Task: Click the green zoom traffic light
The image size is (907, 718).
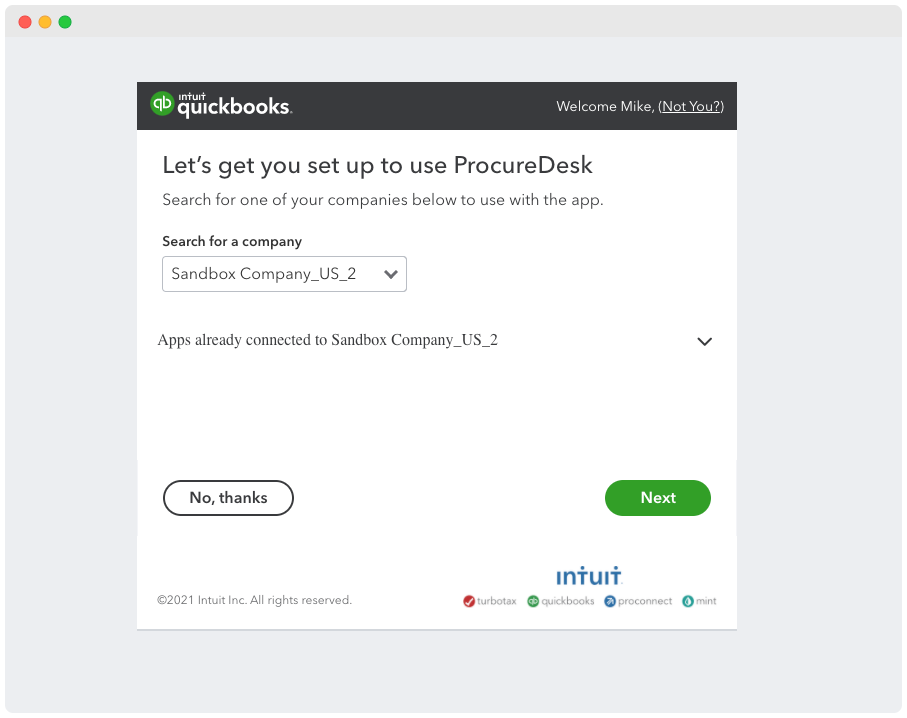Action: click(x=64, y=20)
